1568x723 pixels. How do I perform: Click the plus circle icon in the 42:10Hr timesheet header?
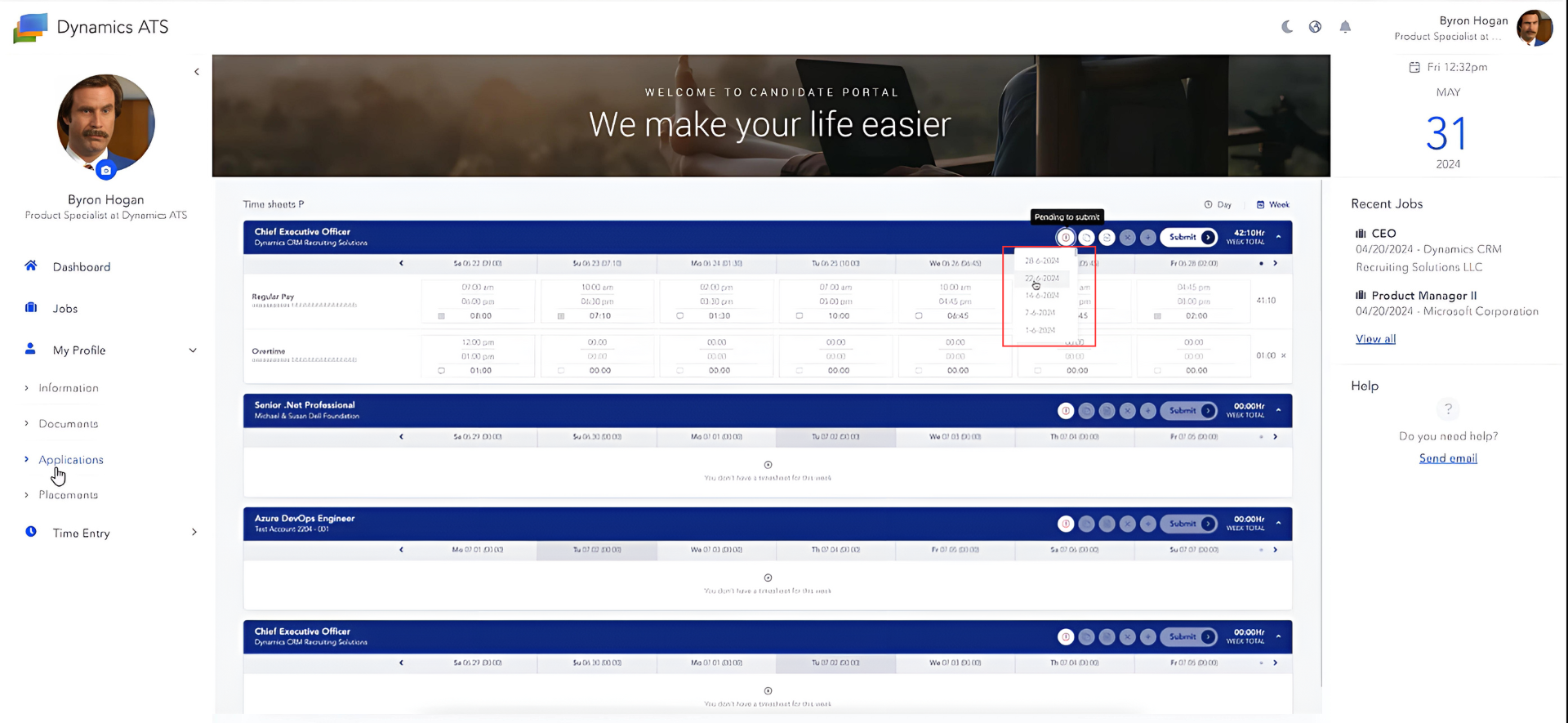(1148, 238)
